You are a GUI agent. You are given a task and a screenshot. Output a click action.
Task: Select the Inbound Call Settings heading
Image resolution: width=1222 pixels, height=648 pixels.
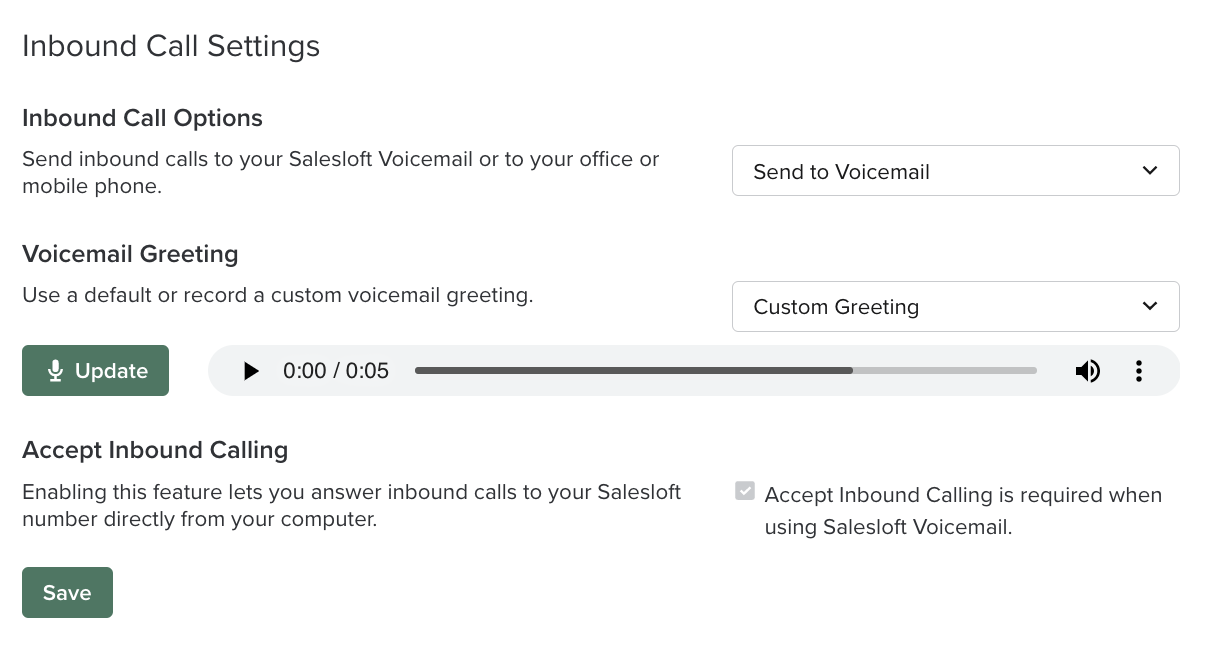[x=170, y=46]
